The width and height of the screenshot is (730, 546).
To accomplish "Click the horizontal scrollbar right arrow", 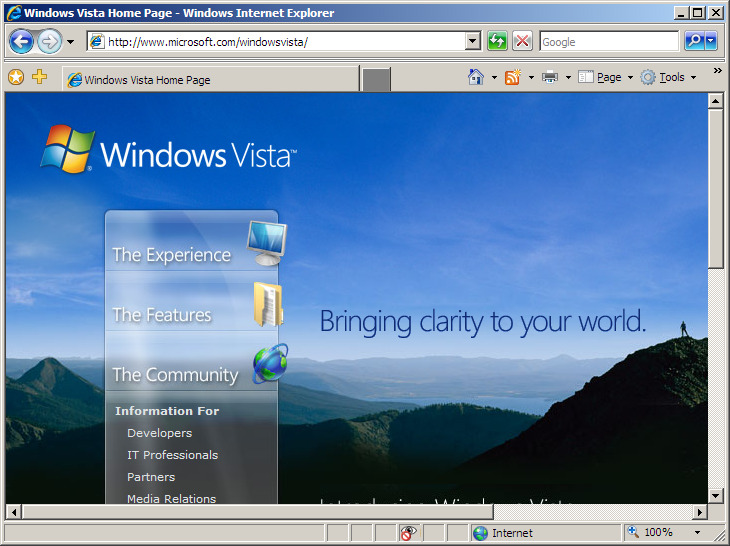I will tap(699, 512).
